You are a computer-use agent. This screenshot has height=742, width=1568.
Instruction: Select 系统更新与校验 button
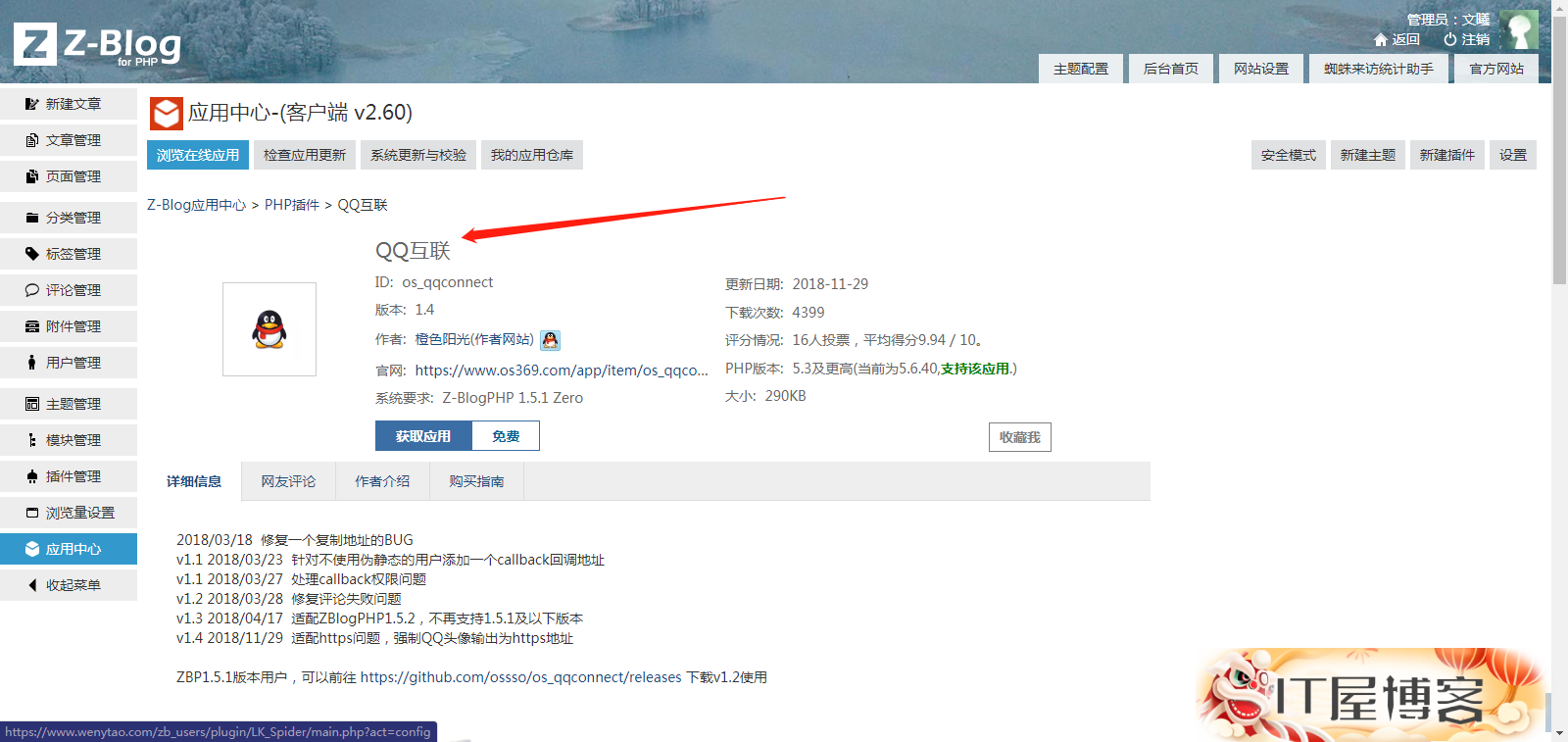(x=418, y=155)
